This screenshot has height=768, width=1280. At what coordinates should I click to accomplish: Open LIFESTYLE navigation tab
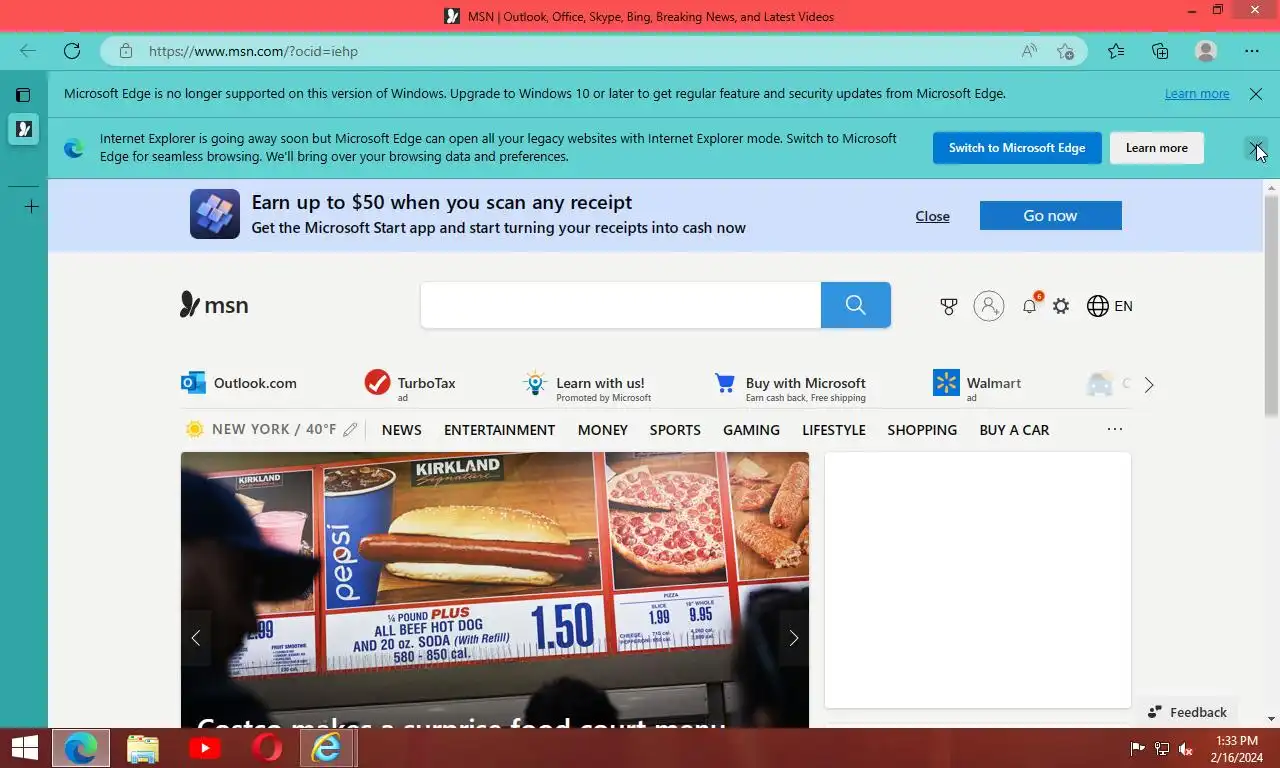click(833, 430)
